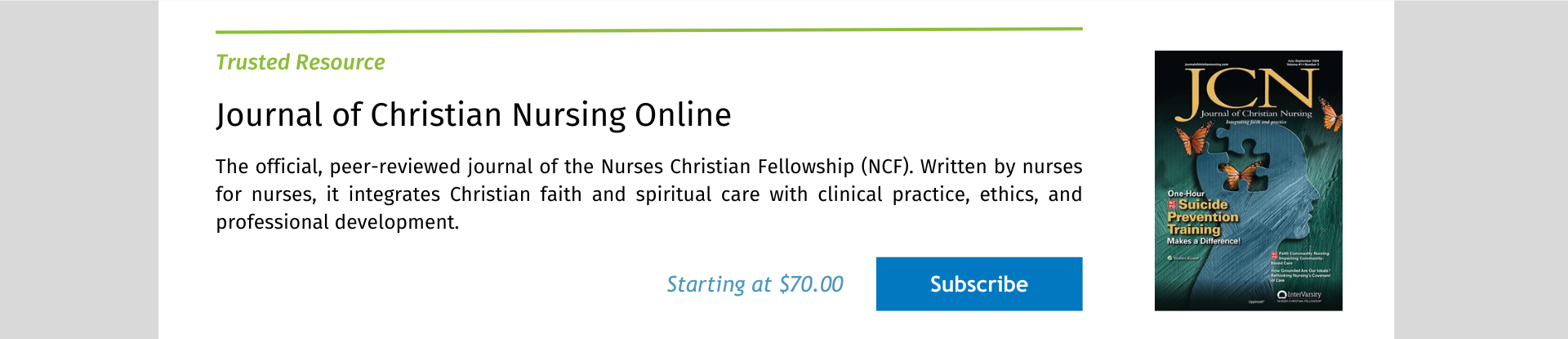This screenshot has width=1568, height=339.
Task: Open the Journal of Christian Nursing Online title
Action: (x=474, y=114)
